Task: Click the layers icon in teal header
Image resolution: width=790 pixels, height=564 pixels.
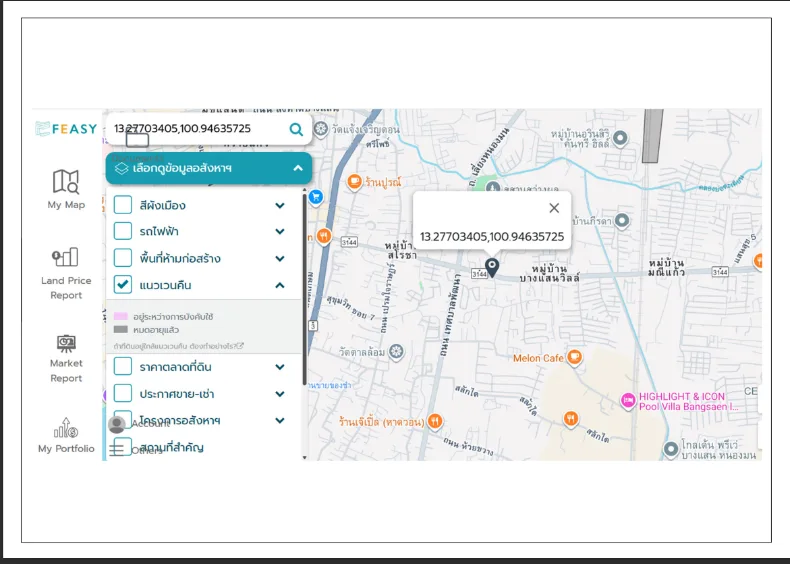Action: click(121, 168)
